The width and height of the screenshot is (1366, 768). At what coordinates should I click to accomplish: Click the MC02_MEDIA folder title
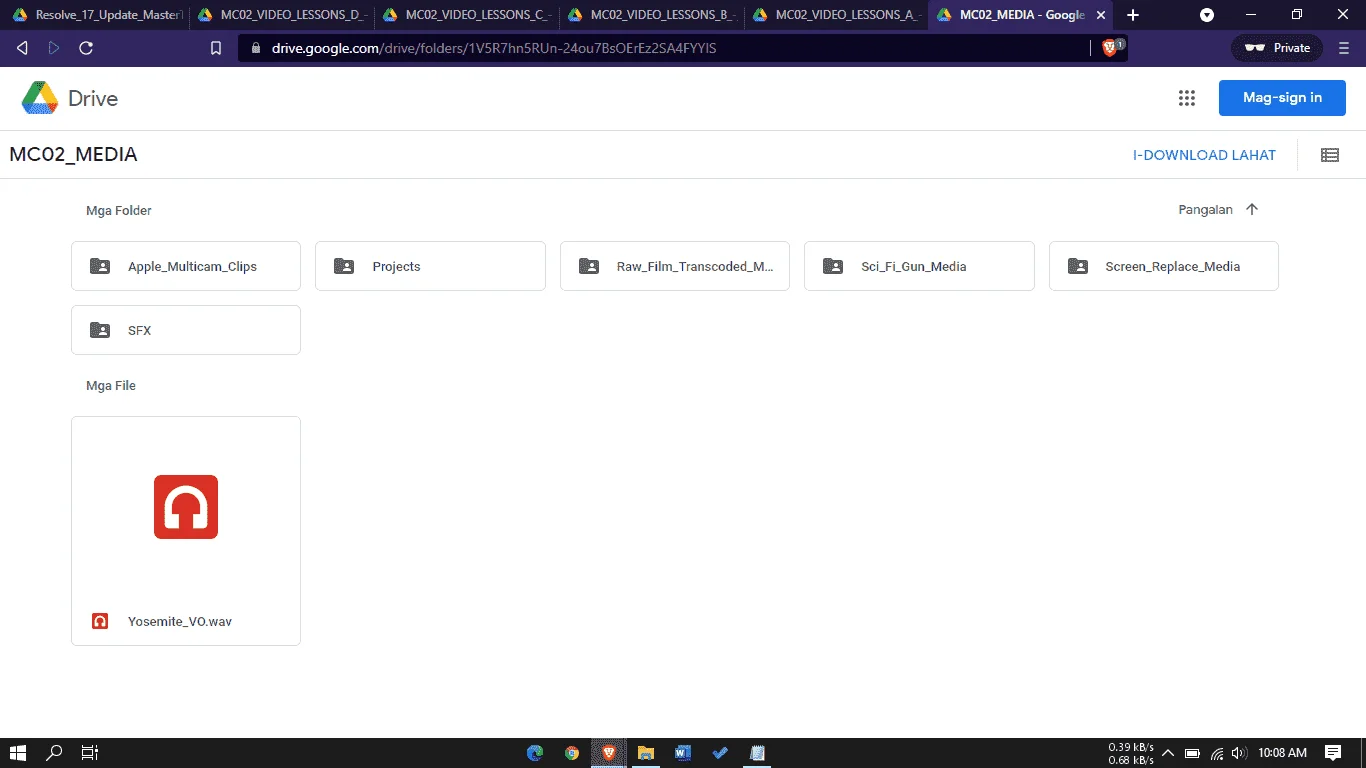73,154
